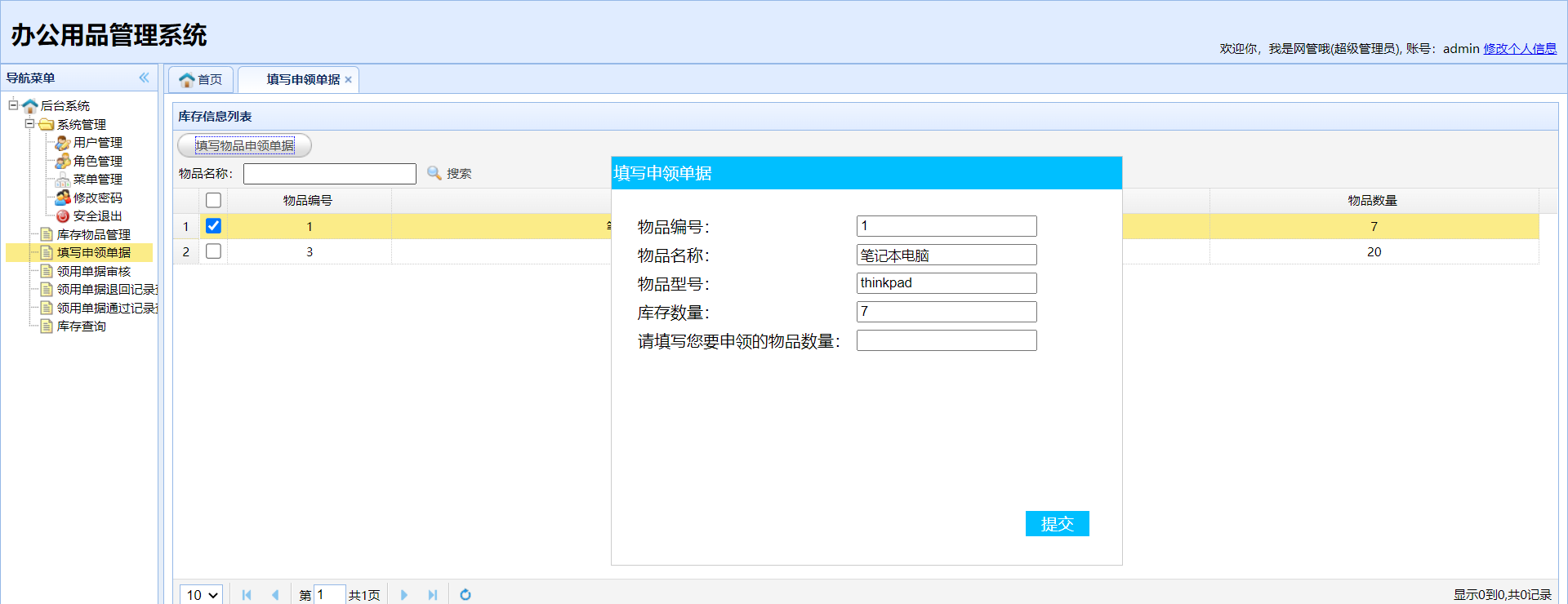This screenshot has width=1568, height=604.
Task: Select 安全退出 in navigation tree
Action: click(x=98, y=216)
